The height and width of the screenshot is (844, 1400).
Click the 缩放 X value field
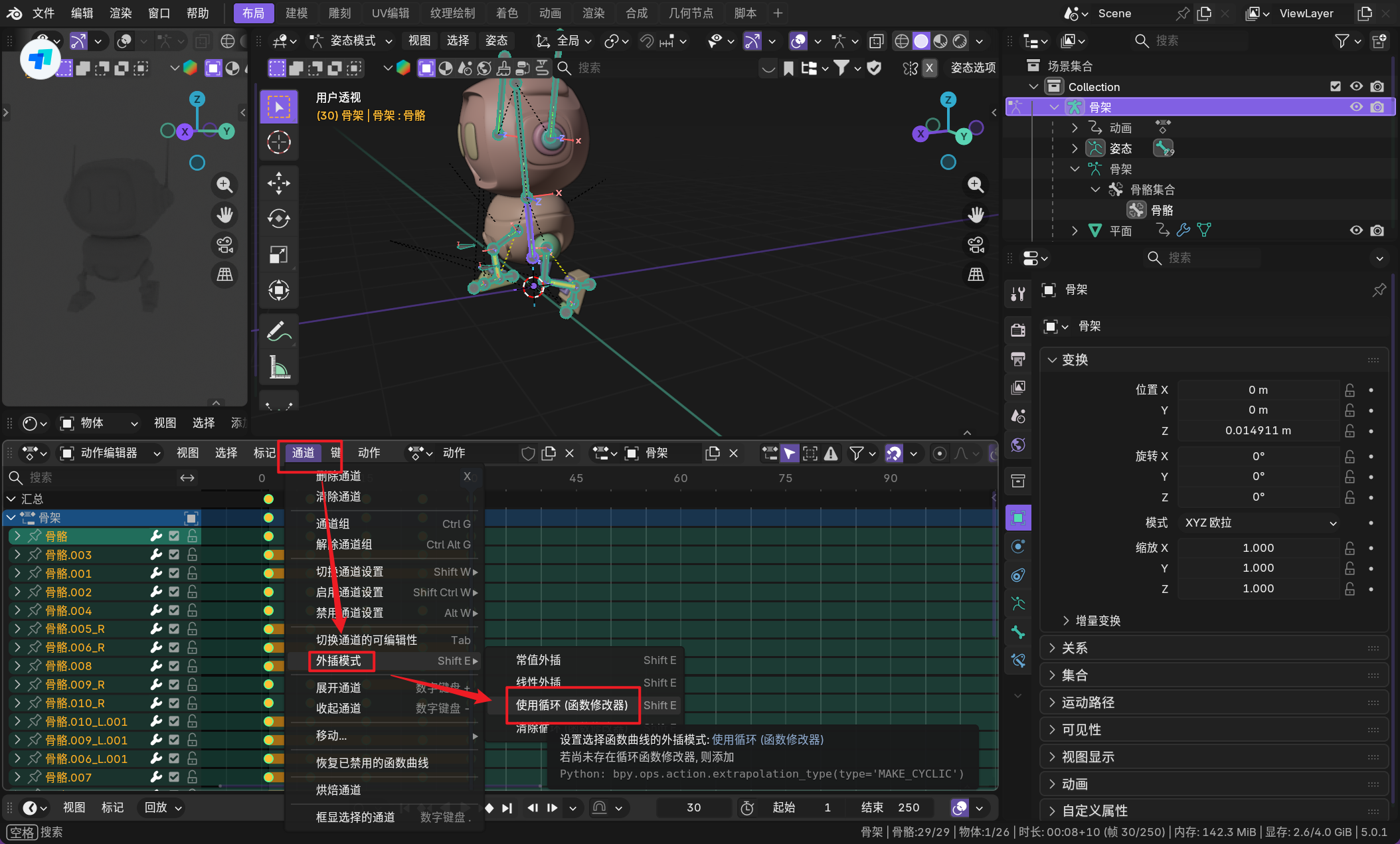[x=1258, y=548]
